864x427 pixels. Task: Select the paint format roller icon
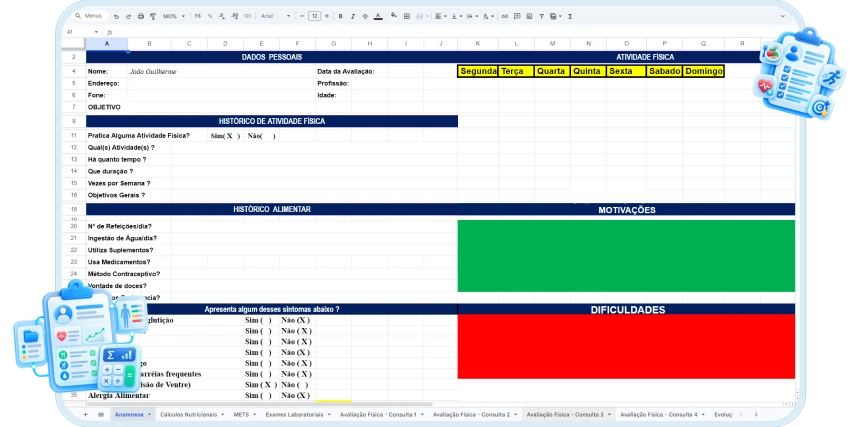(153, 17)
